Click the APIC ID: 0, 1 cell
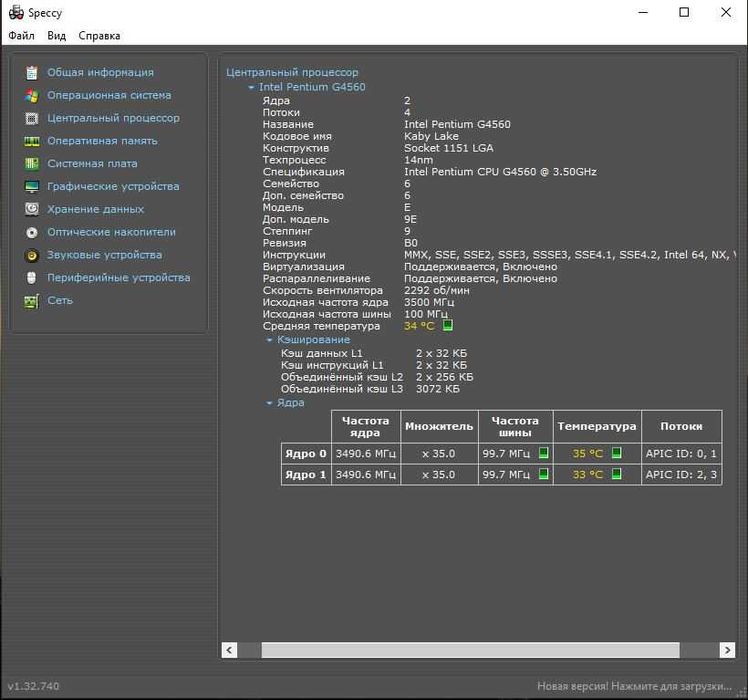Image resolution: width=748 pixels, height=700 pixels. point(681,453)
